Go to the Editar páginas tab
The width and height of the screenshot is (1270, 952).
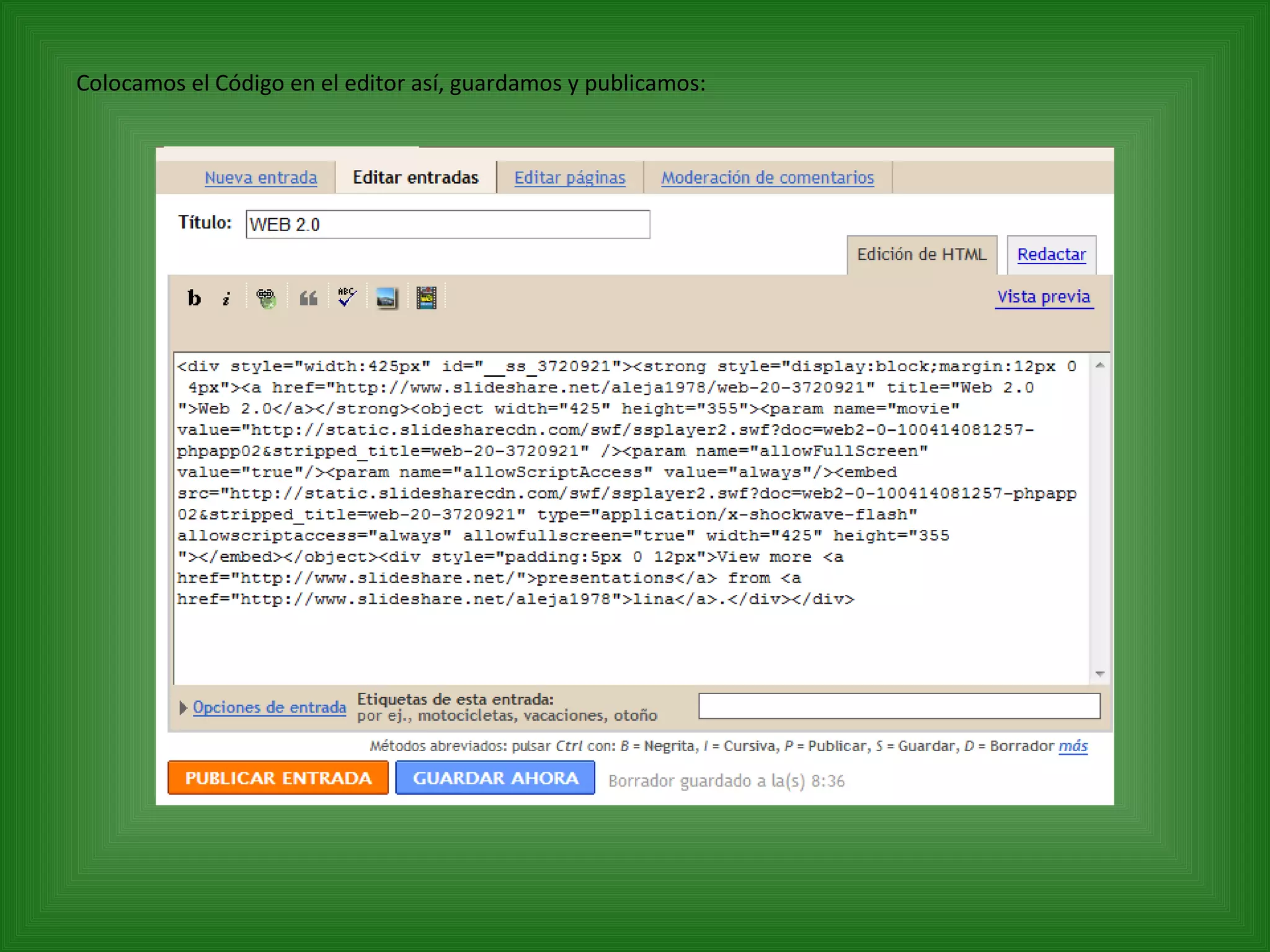569,178
